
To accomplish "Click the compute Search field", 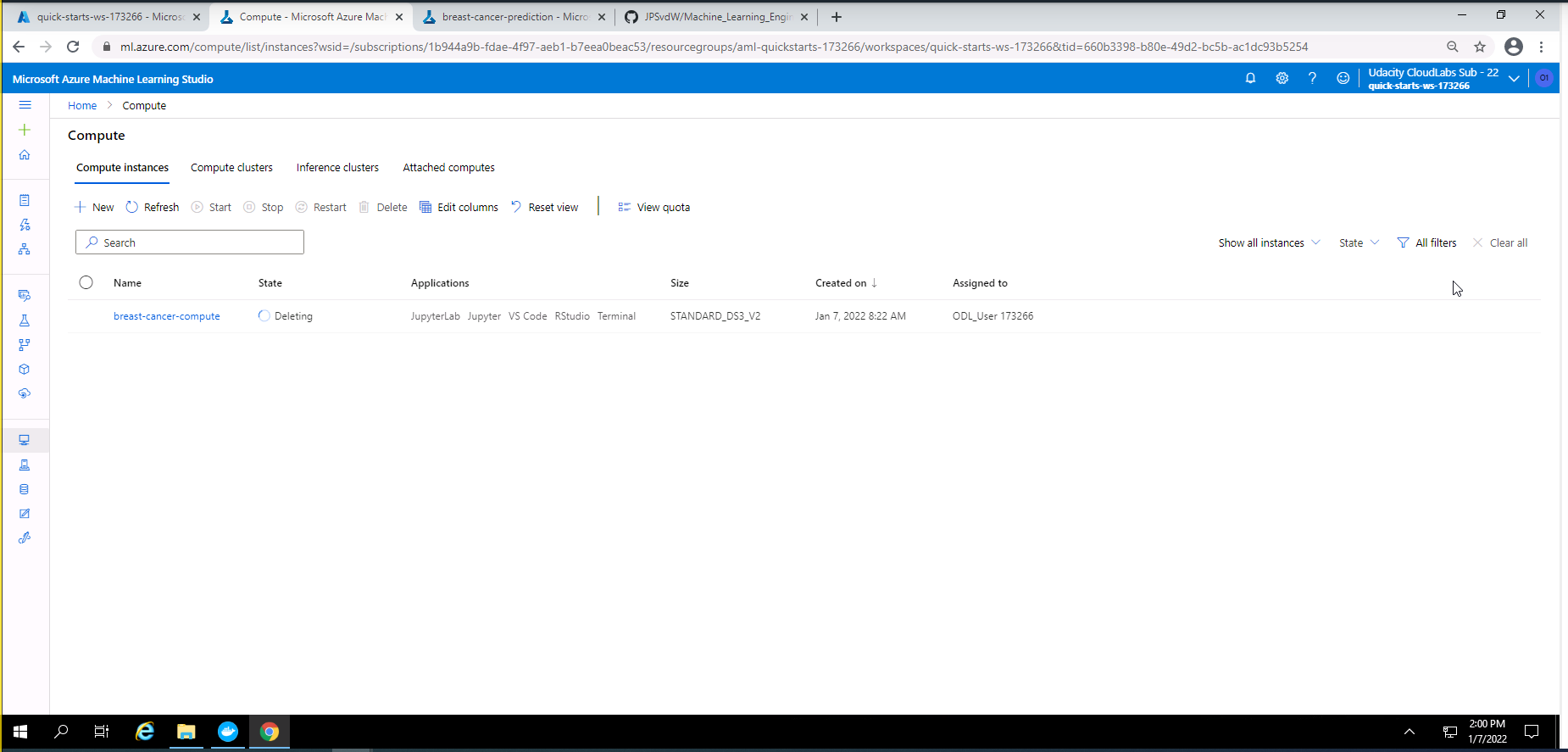I will (190, 242).
